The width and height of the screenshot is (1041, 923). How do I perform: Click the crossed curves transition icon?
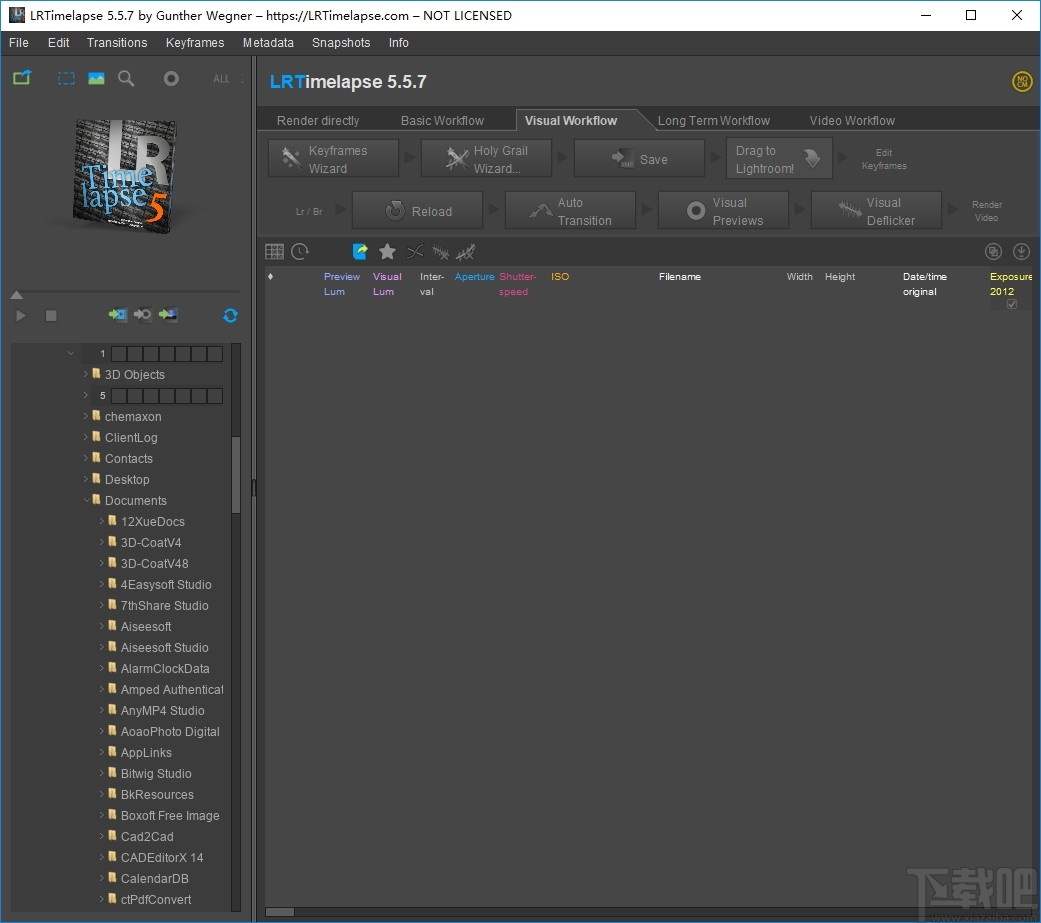(415, 252)
